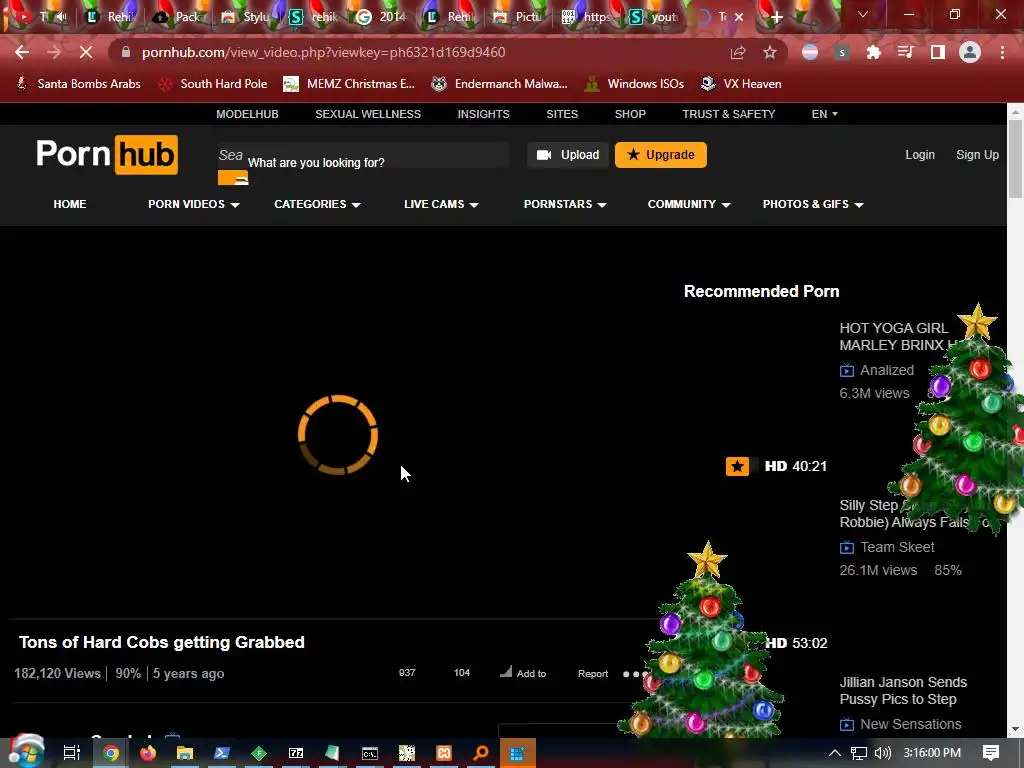Screen dimensions: 1024x768
Task: Open the TRUST & SAFETY link
Action: click(x=729, y=114)
